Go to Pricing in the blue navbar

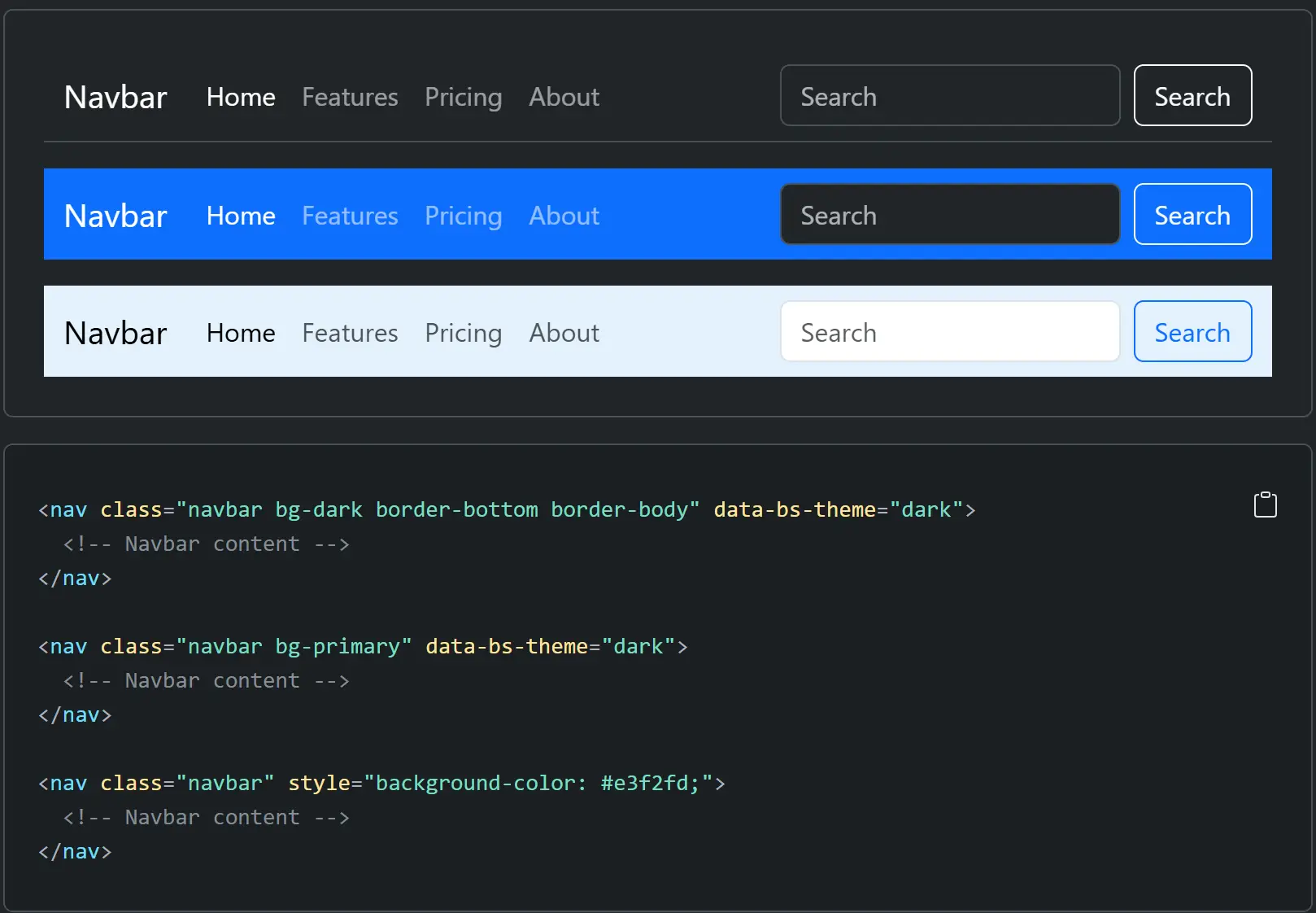[463, 216]
